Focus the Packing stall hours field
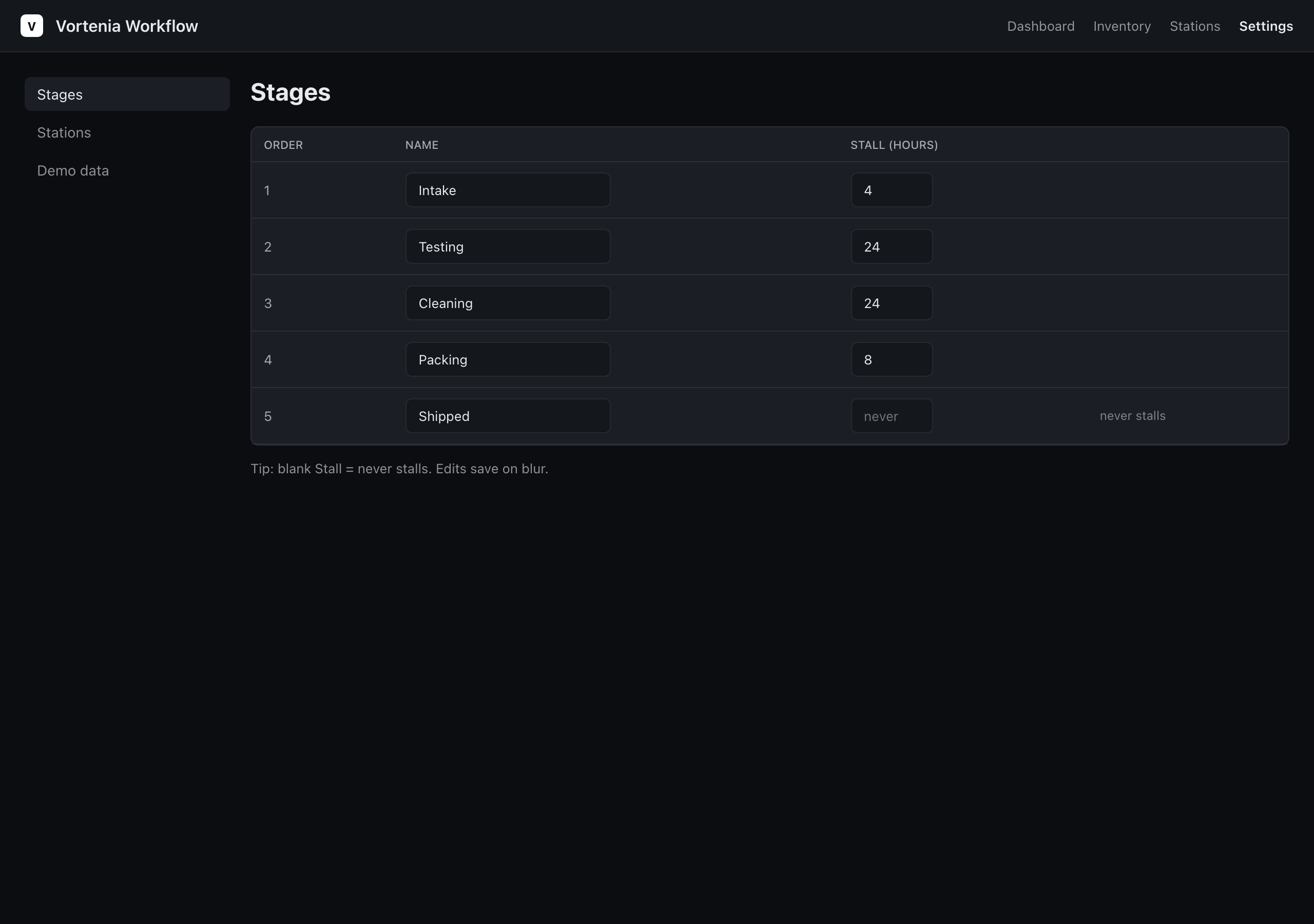 (x=892, y=359)
